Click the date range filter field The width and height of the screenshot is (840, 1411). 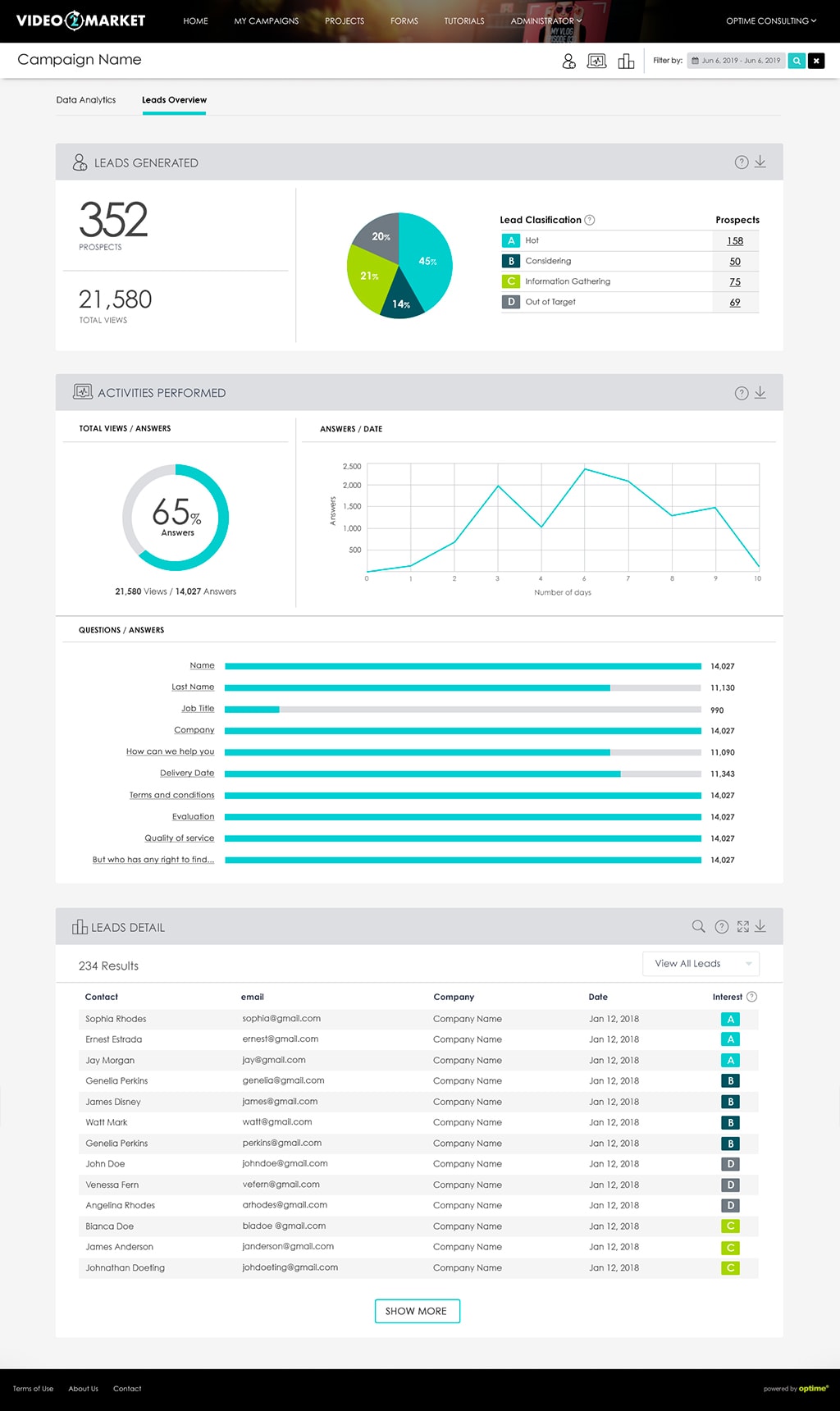(x=736, y=61)
